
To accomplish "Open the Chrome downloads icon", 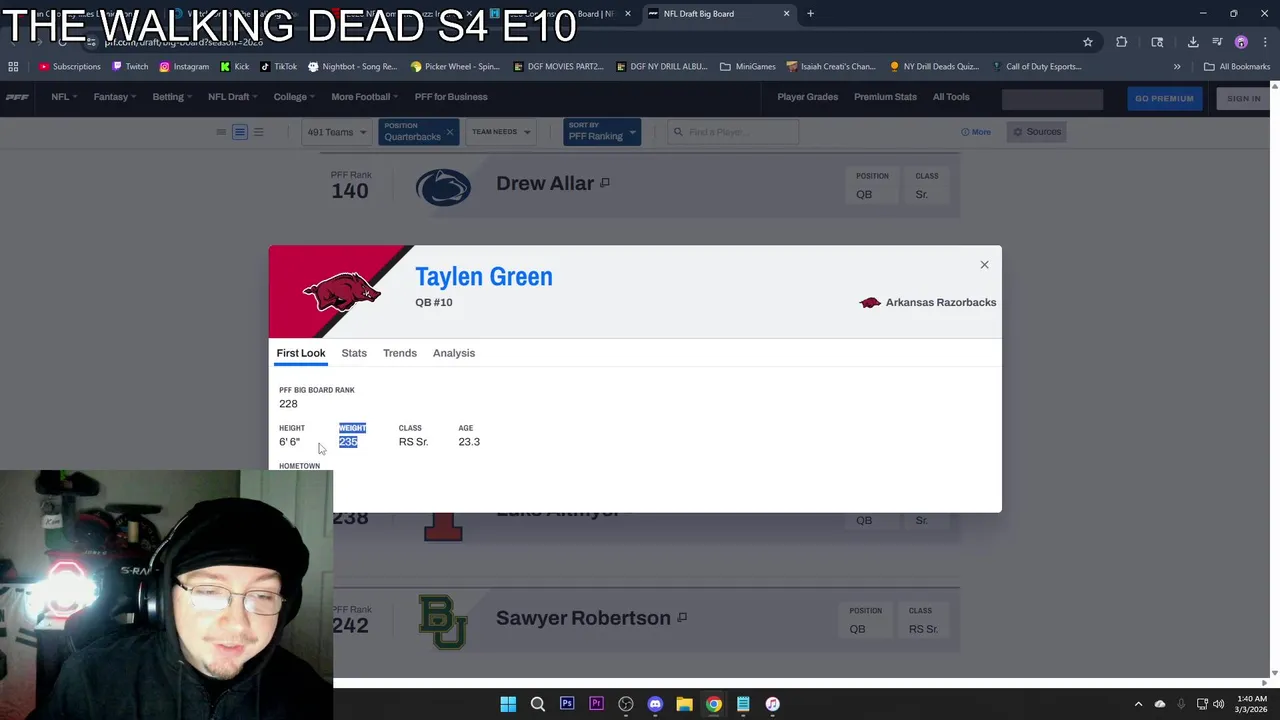I will tap(1193, 42).
